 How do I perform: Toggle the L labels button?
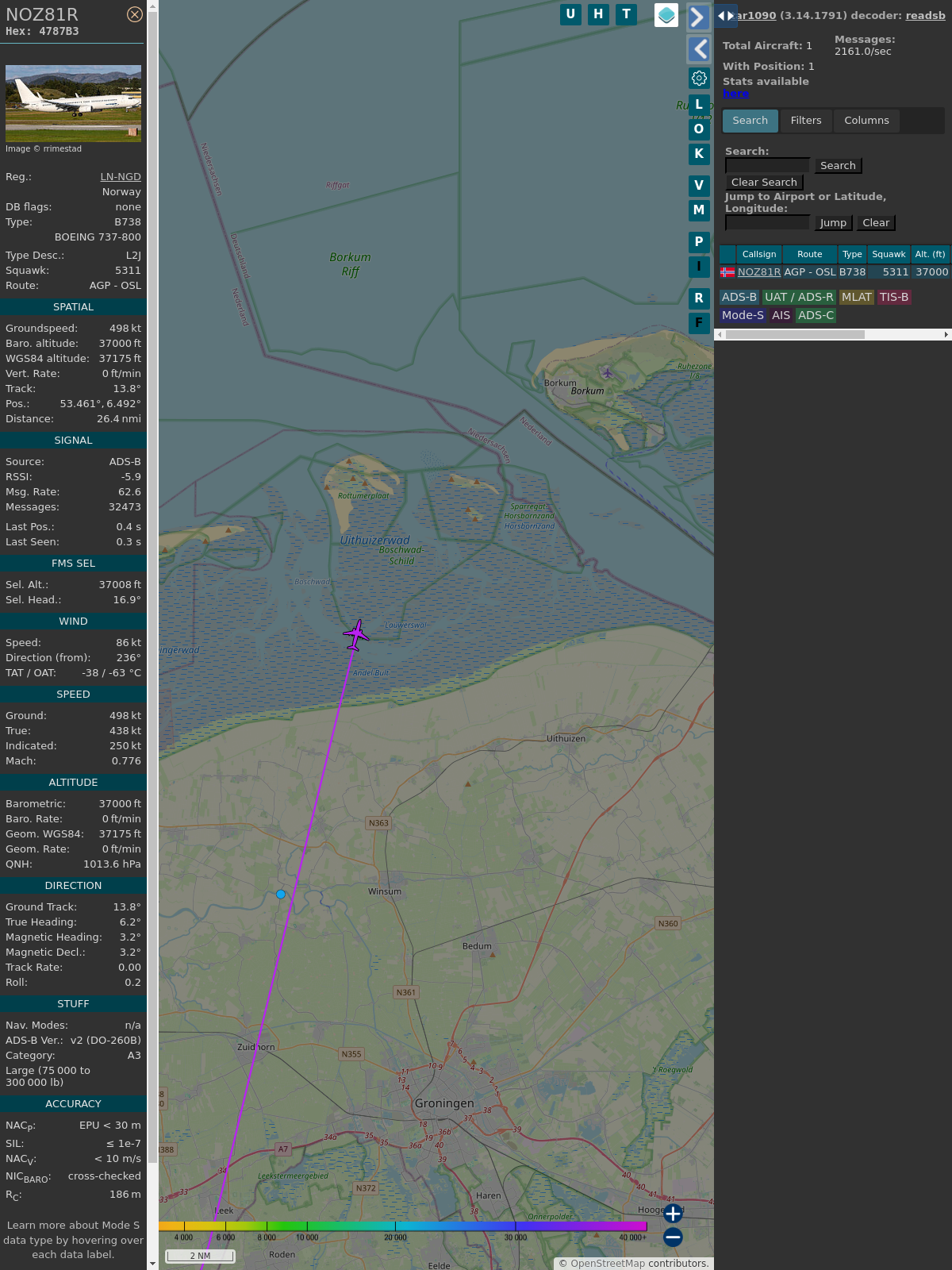[x=699, y=105]
